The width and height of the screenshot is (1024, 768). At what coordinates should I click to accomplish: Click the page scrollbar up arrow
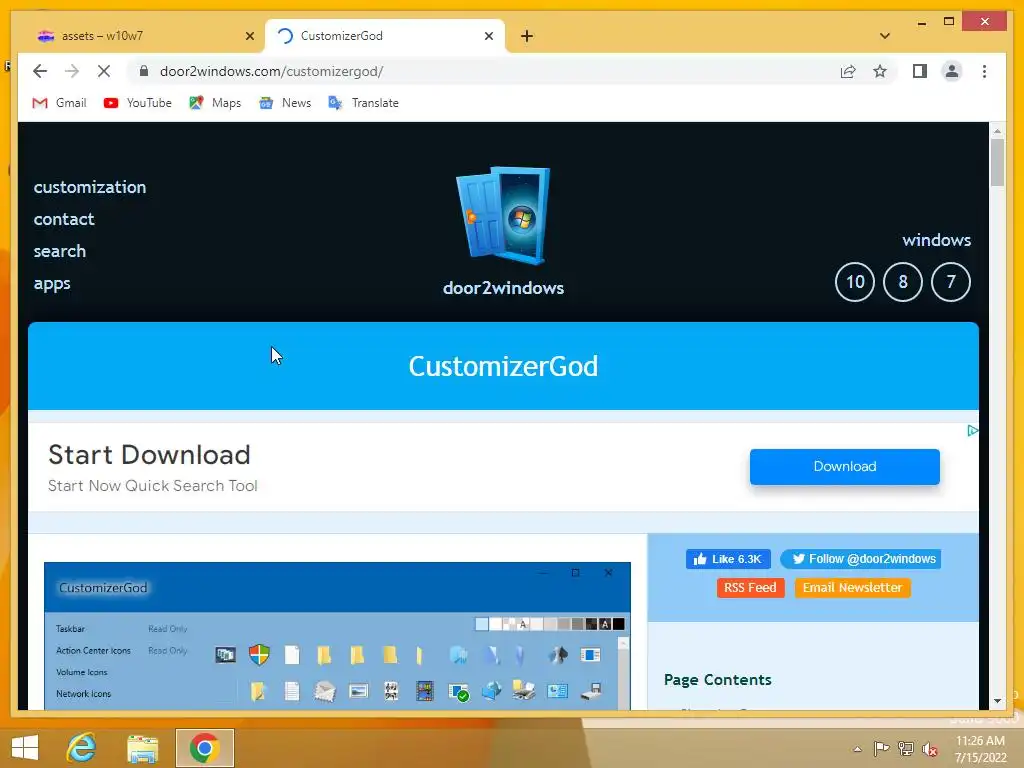(x=997, y=131)
